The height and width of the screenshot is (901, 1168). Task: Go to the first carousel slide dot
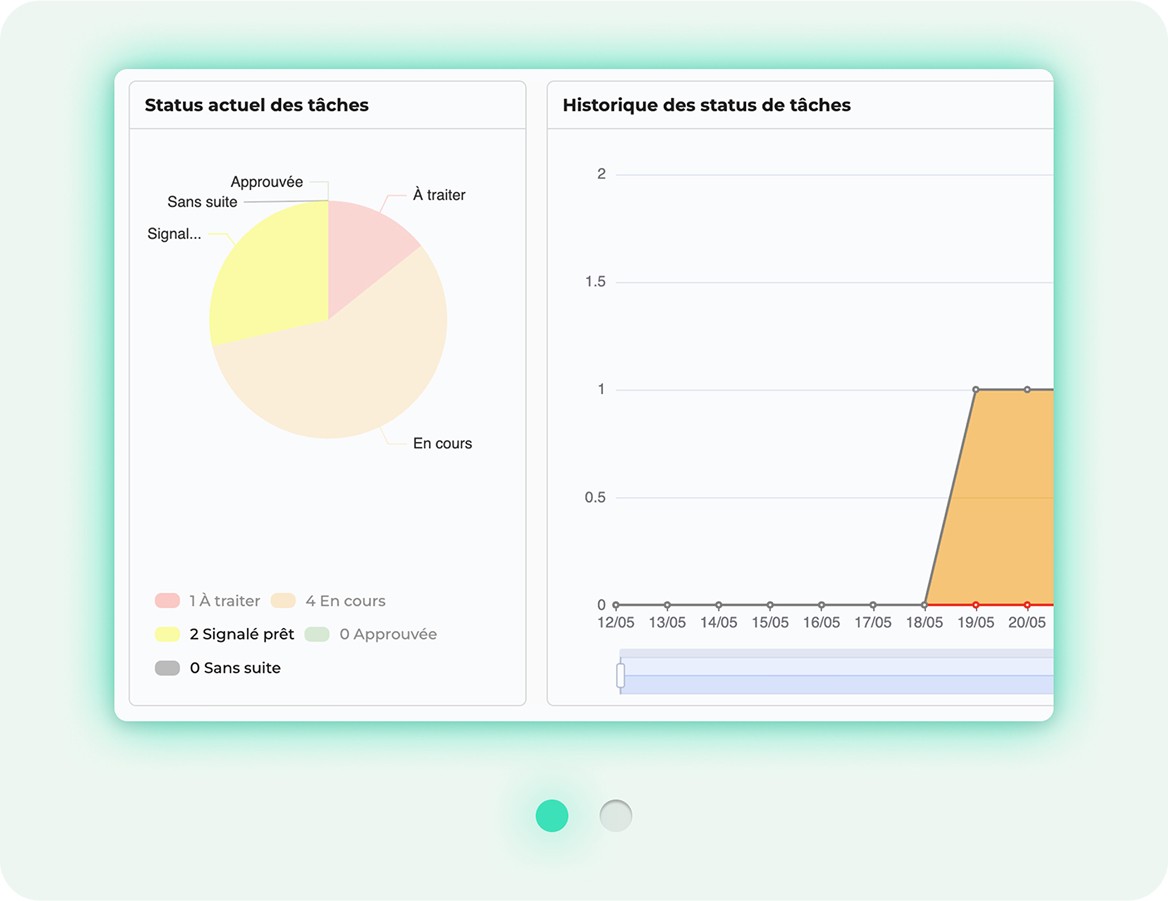point(552,815)
